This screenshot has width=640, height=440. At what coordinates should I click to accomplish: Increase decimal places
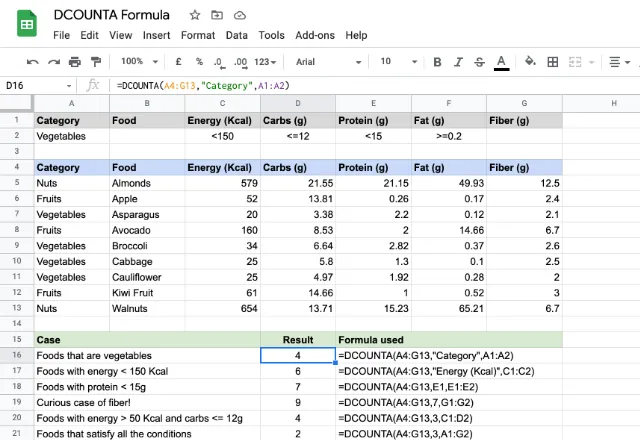pos(240,62)
